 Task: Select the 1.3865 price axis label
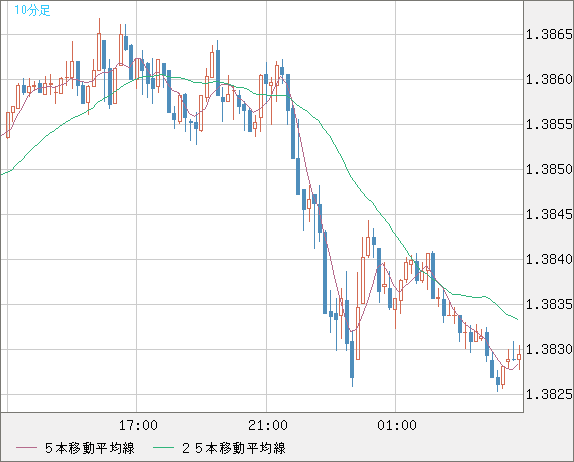(549, 34)
